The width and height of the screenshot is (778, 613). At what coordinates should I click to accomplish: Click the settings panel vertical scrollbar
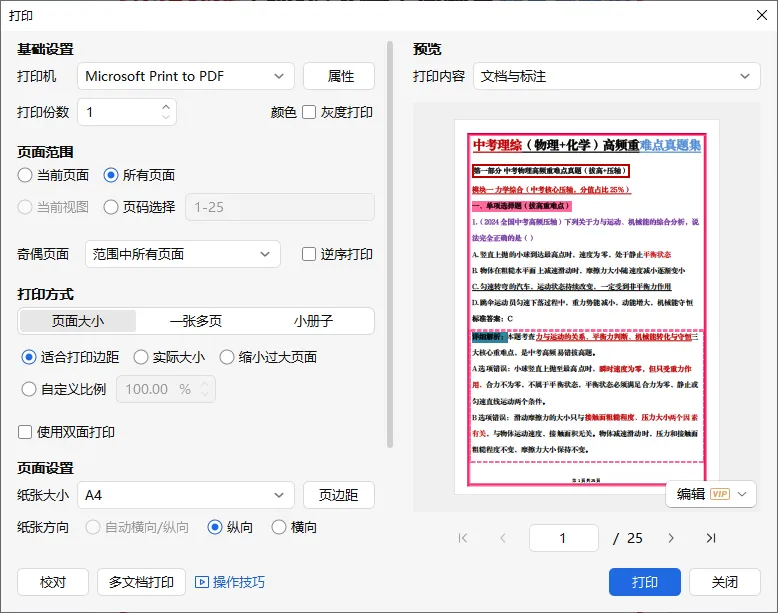tap(389, 245)
